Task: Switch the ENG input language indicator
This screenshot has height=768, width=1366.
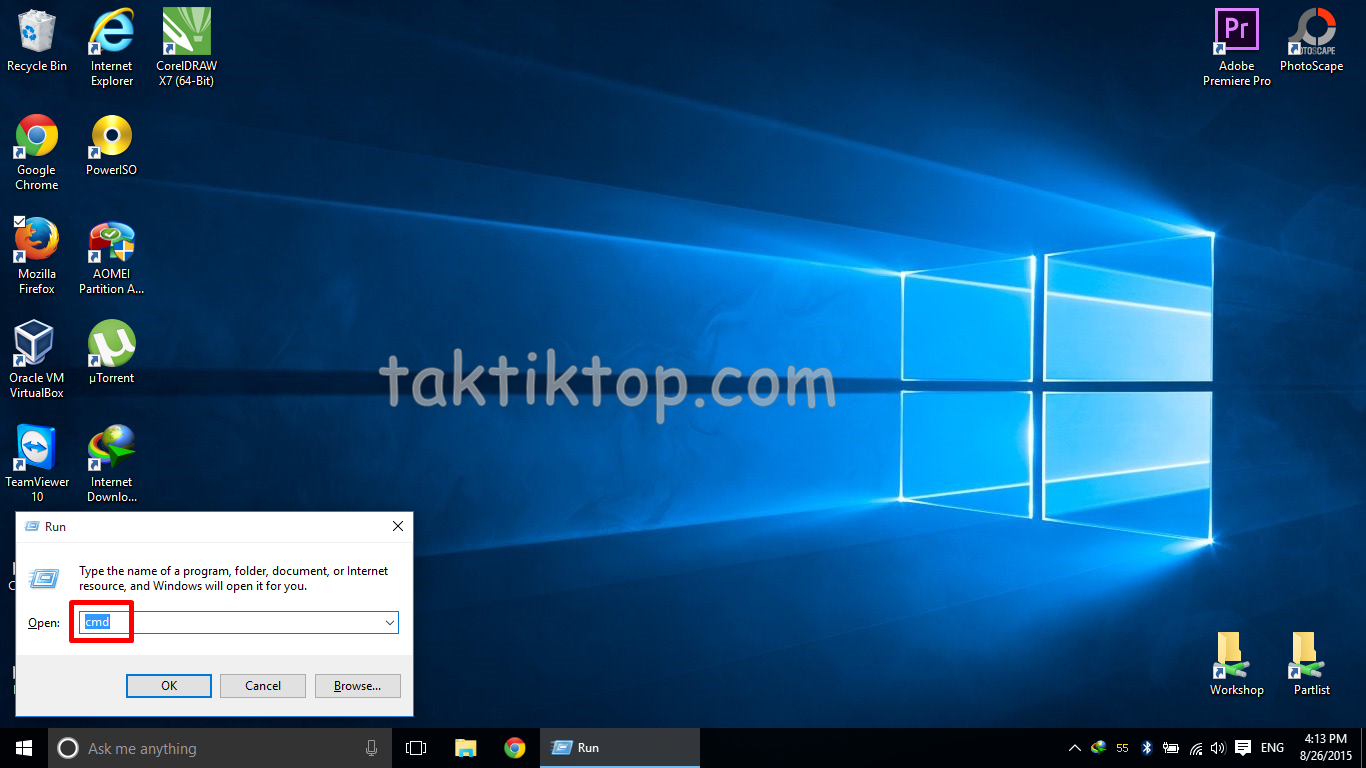Action: coord(1272,748)
